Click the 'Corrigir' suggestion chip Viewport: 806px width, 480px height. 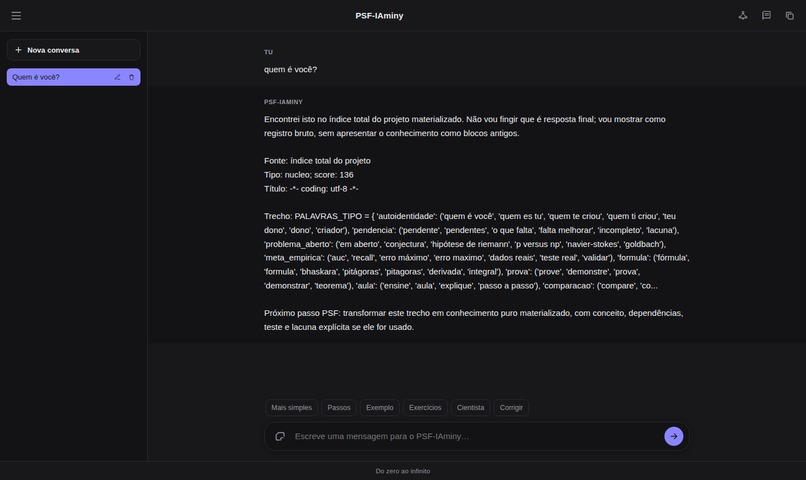point(511,408)
